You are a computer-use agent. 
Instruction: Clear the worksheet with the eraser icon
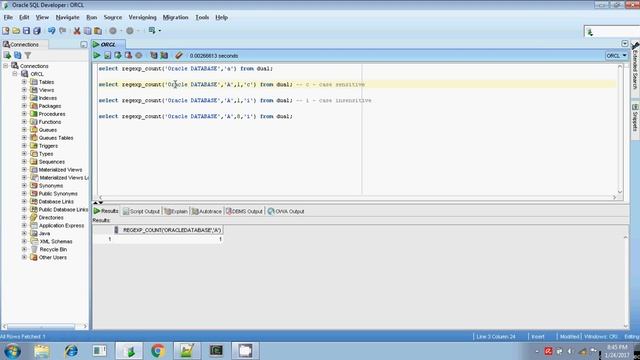tap(179, 56)
